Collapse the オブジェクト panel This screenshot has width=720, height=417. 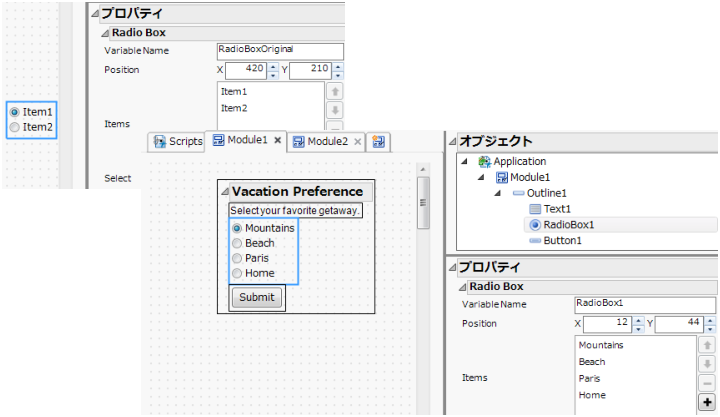coord(452,141)
